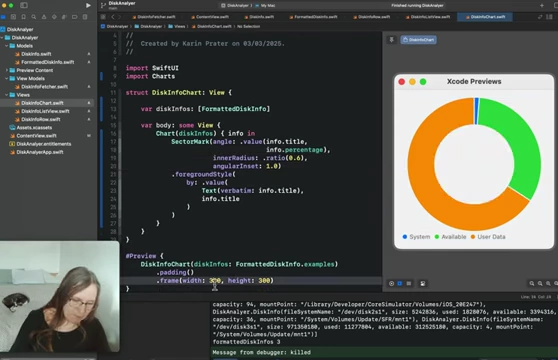Image resolution: width=558 pixels, height=360 pixels.
Task: Click the orange User Data legend dot
Action: point(473,237)
